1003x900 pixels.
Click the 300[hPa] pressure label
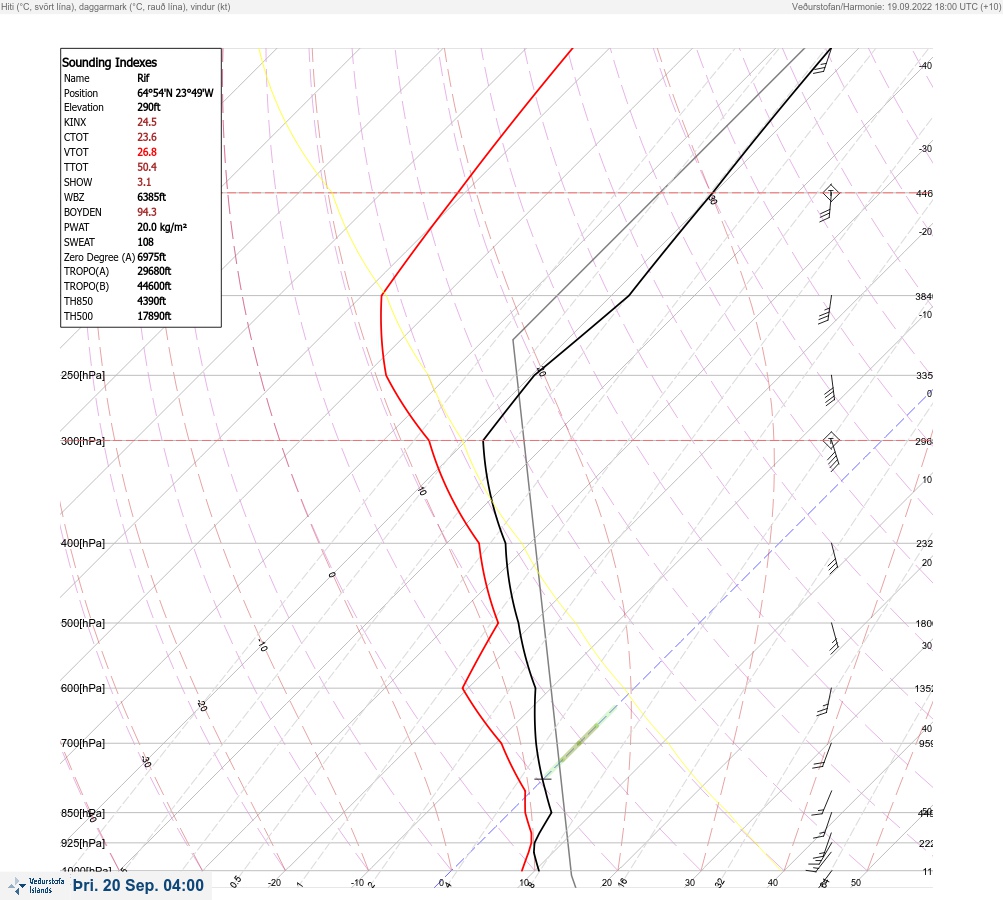coord(83,441)
